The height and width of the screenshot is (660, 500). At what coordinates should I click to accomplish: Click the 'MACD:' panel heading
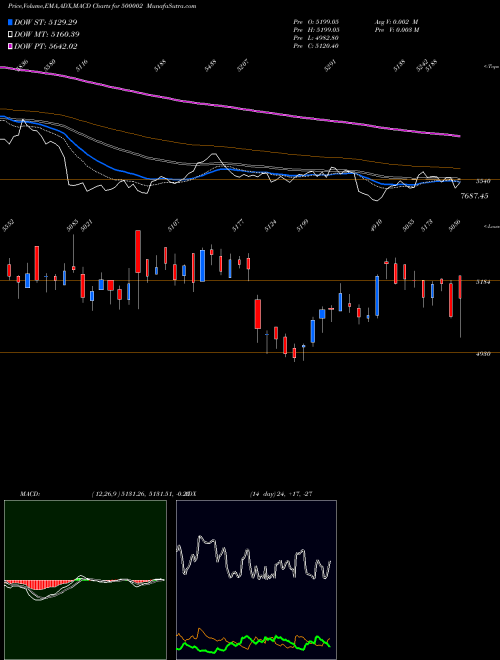coord(29,494)
